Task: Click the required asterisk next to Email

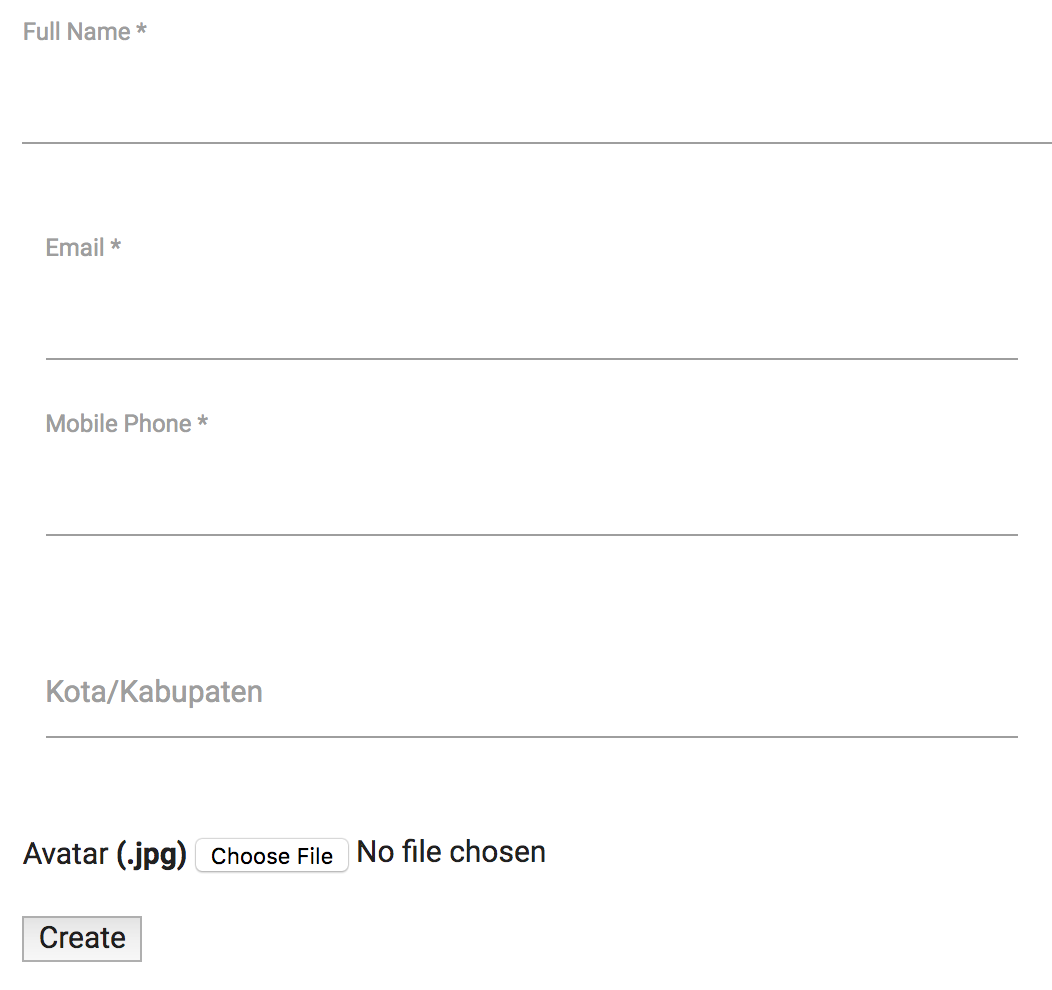Action: pyautogui.click(x=116, y=247)
